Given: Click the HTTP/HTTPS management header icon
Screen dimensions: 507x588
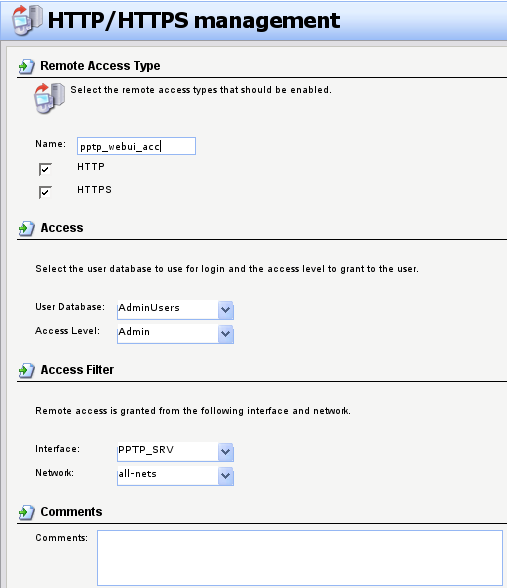Looking at the screenshot, I should pos(27,20).
